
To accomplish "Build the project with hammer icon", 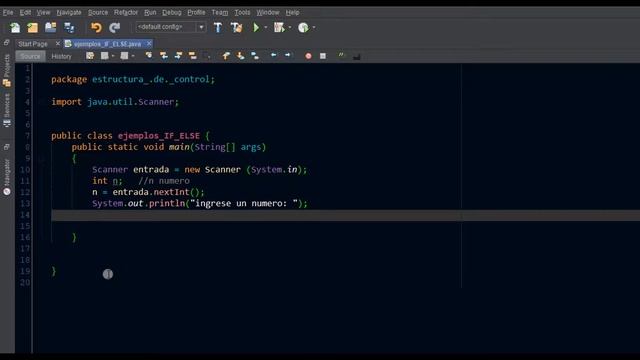I will (x=218, y=27).
